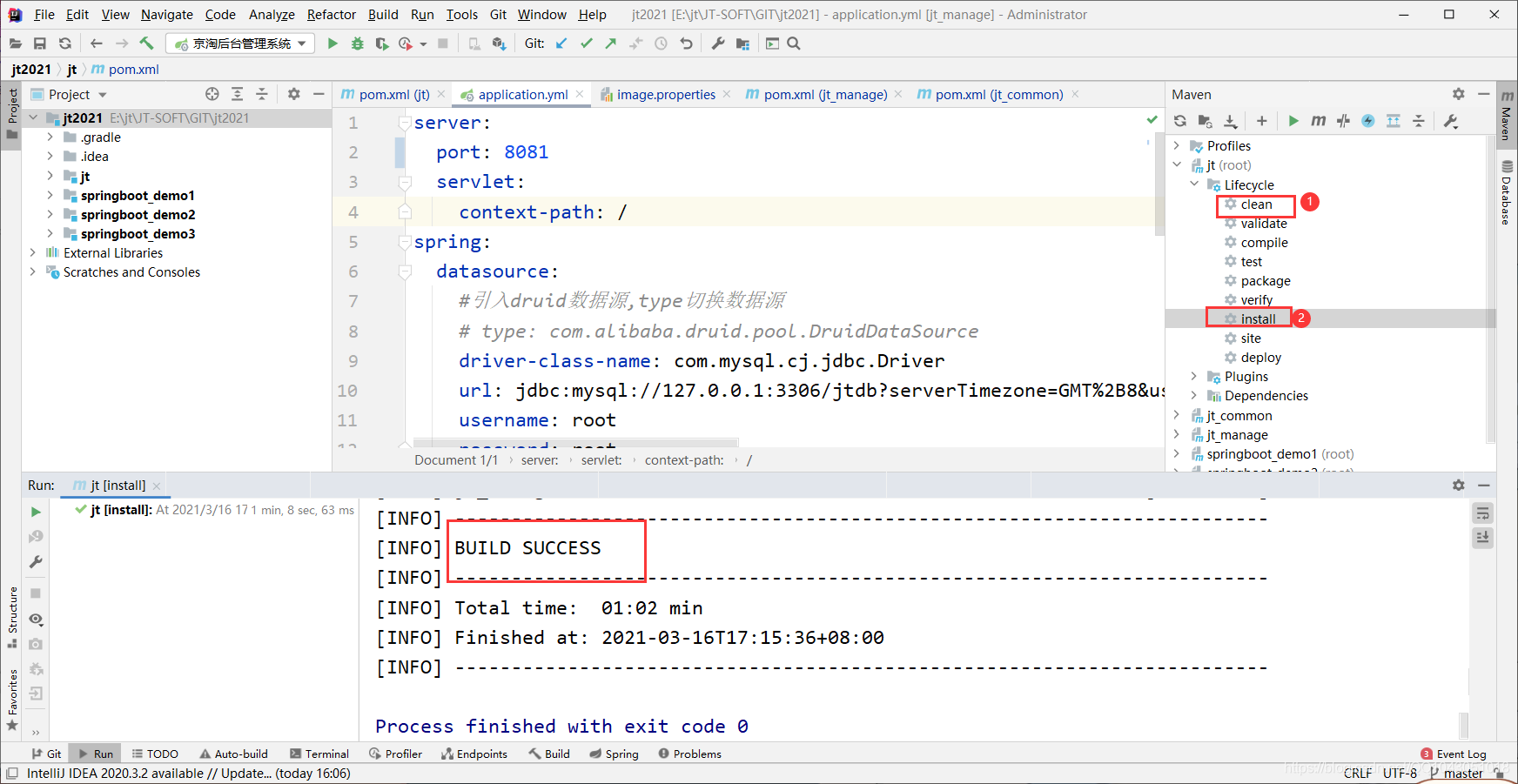Viewport: 1518px width, 784px height.
Task: Expand the jt_common Maven module
Action: [1177, 415]
